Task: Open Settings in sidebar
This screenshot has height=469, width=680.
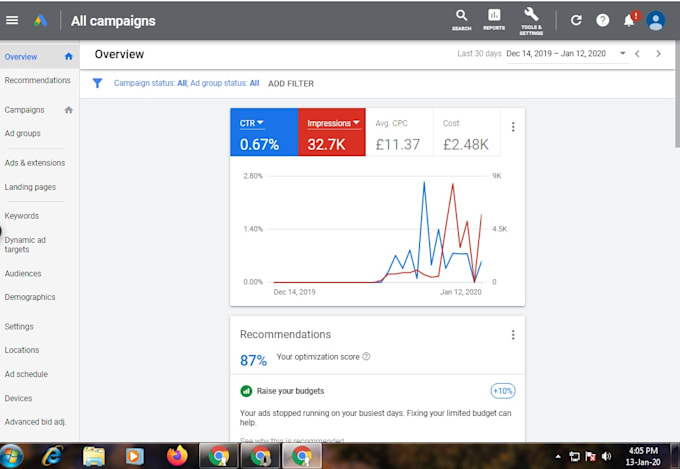Action: tap(19, 326)
